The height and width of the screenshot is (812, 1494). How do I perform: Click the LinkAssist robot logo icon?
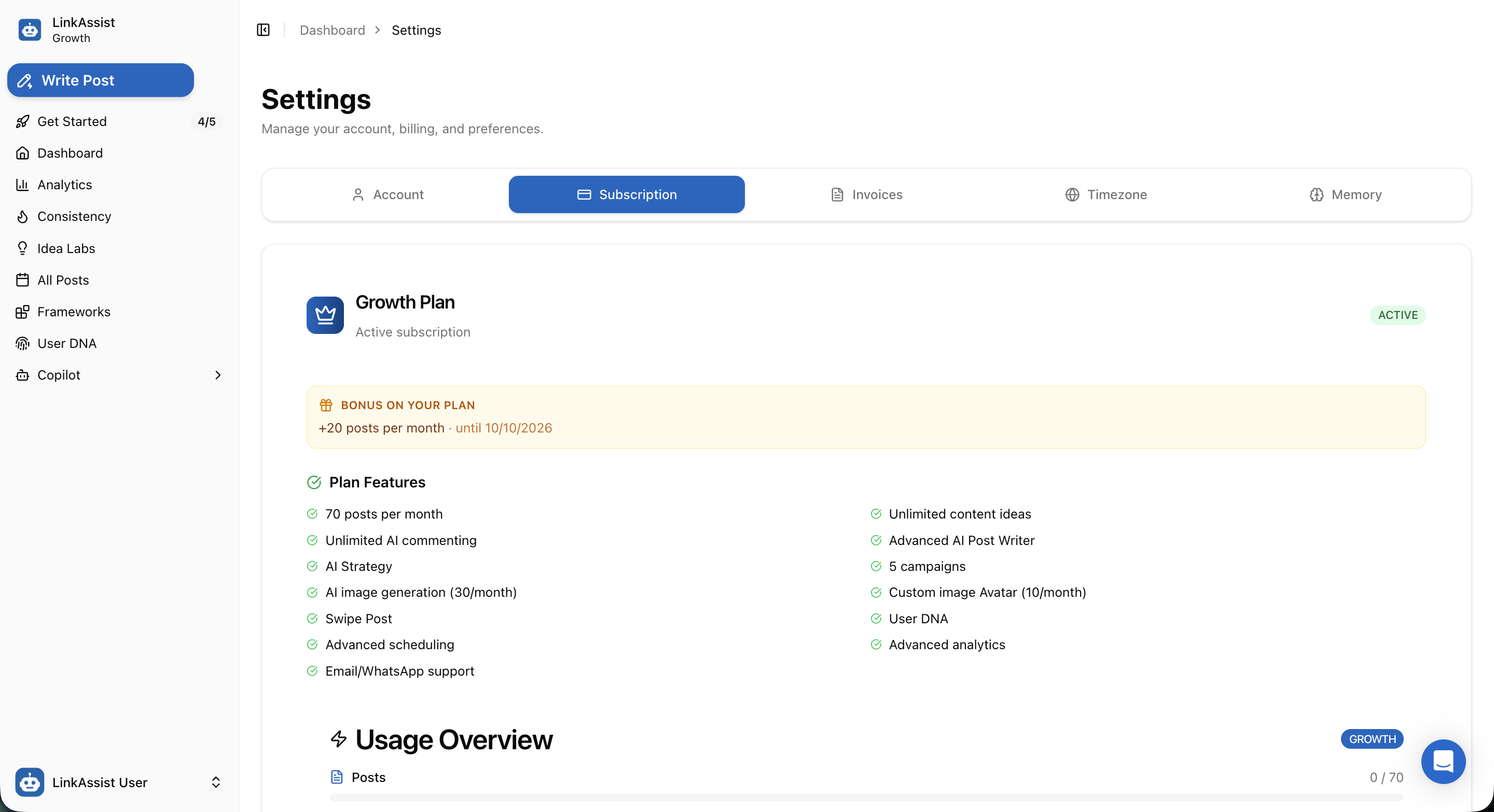pos(30,30)
